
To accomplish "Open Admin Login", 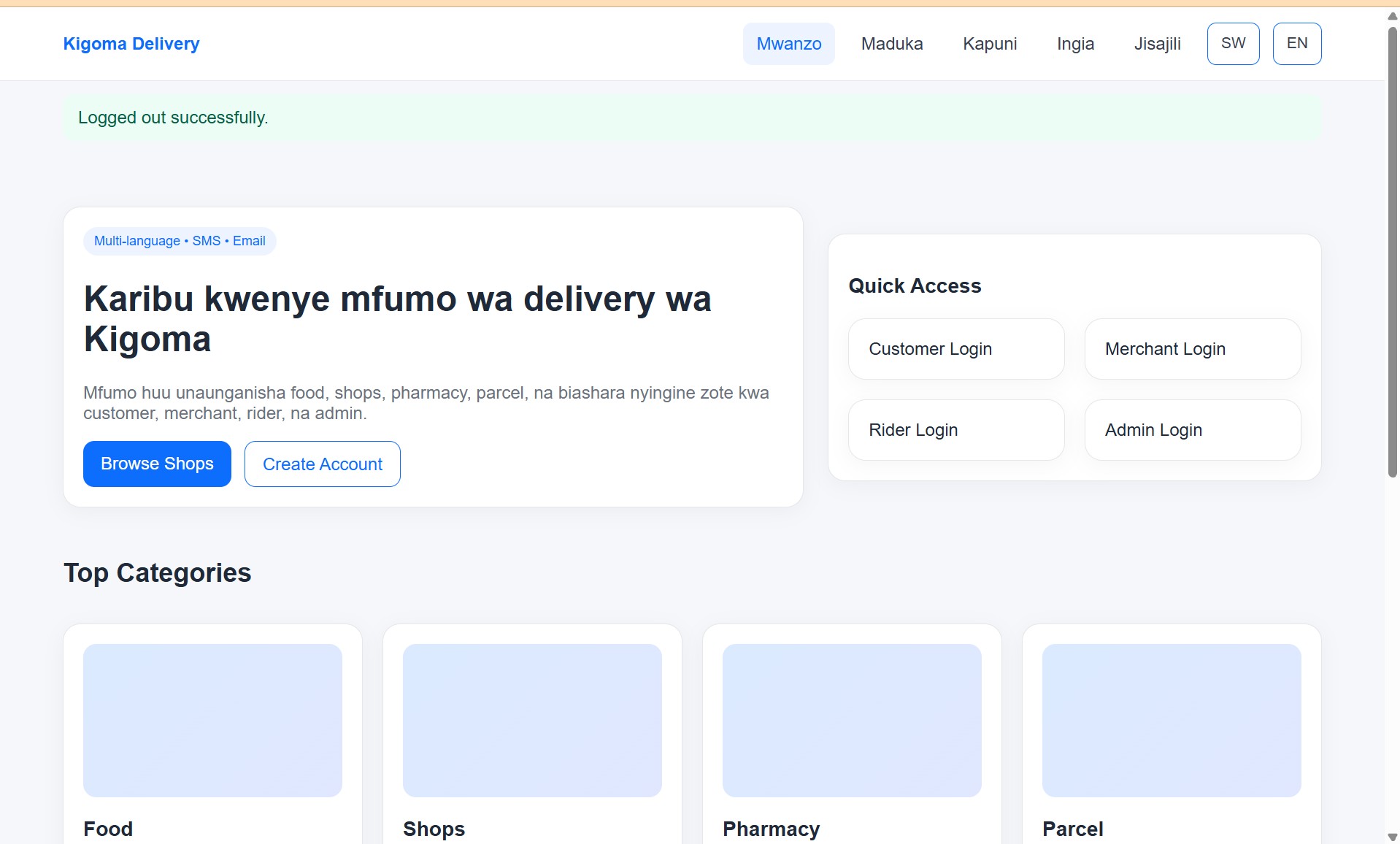I will point(1192,429).
